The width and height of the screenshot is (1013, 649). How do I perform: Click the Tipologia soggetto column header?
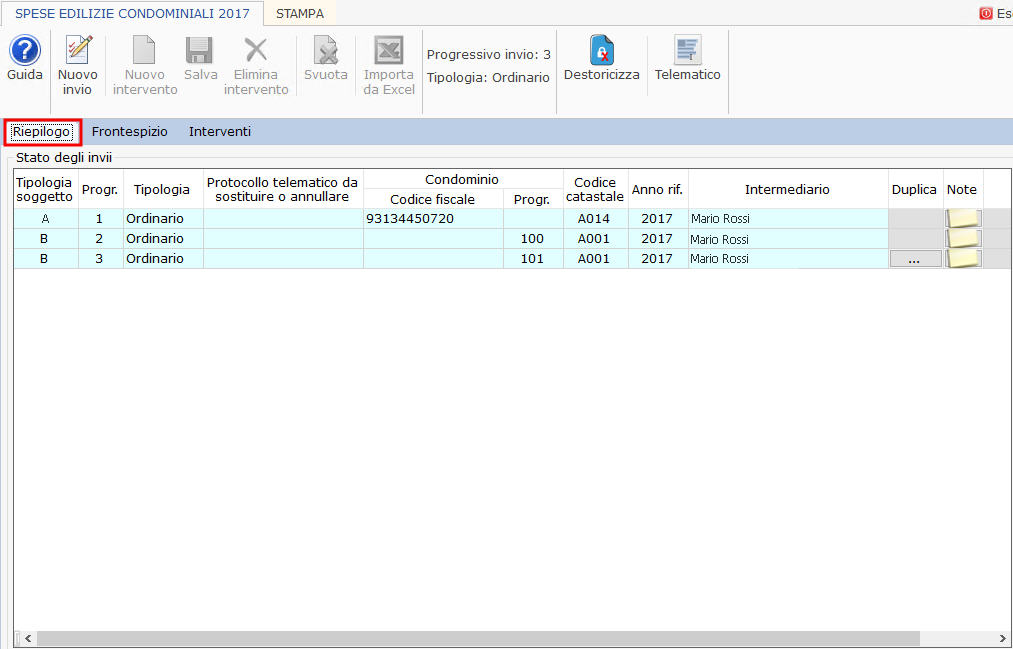pyautogui.click(x=46, y=189)
